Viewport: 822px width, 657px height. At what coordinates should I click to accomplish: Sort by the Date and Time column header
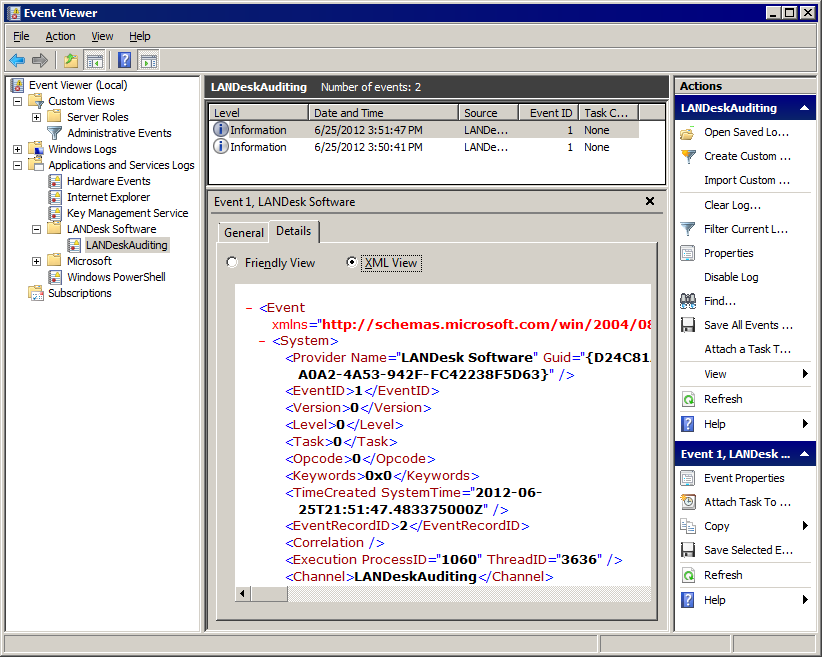pos(383,113)
